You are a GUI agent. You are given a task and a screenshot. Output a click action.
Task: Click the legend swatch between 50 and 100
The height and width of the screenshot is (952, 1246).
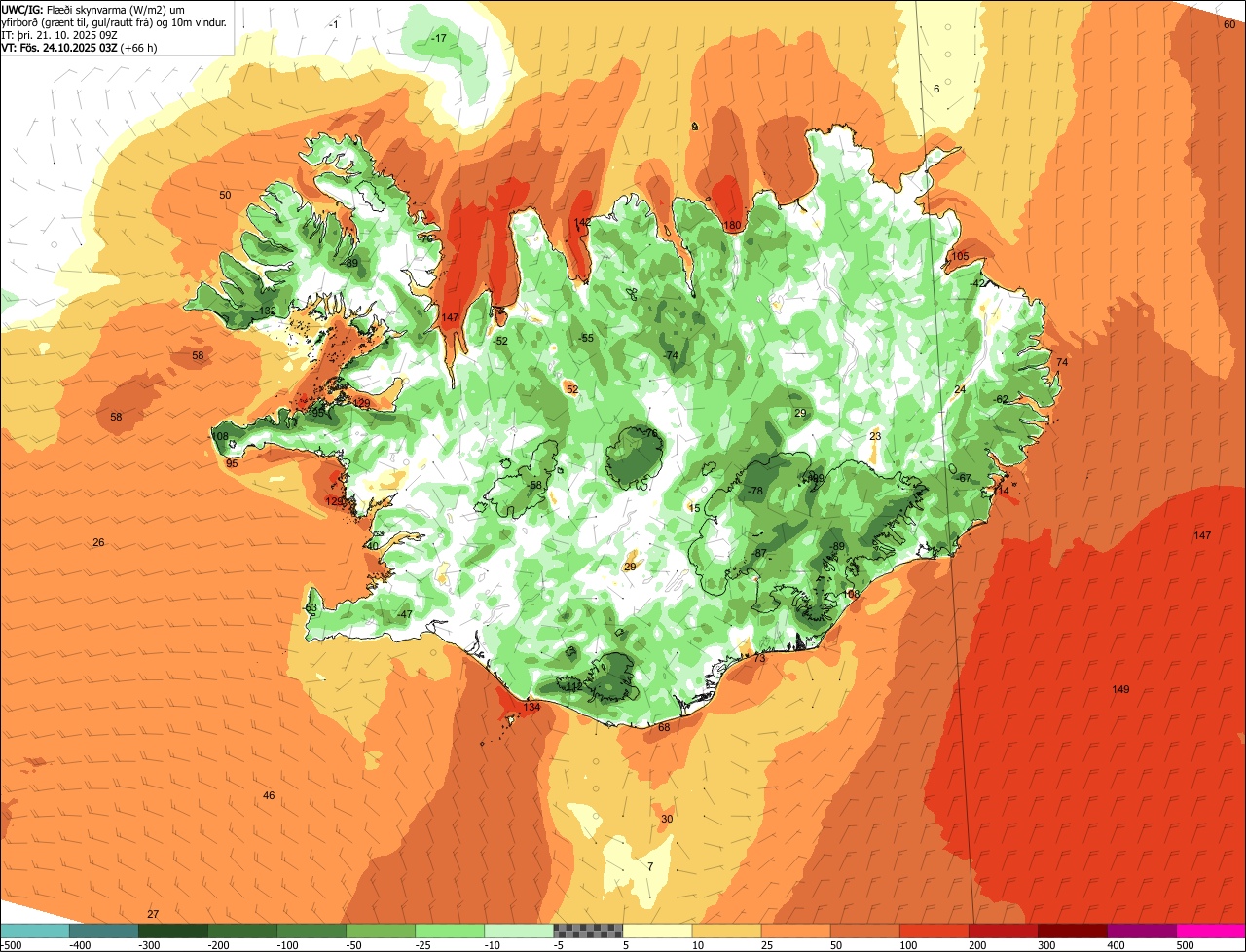(x=865, y=931)
